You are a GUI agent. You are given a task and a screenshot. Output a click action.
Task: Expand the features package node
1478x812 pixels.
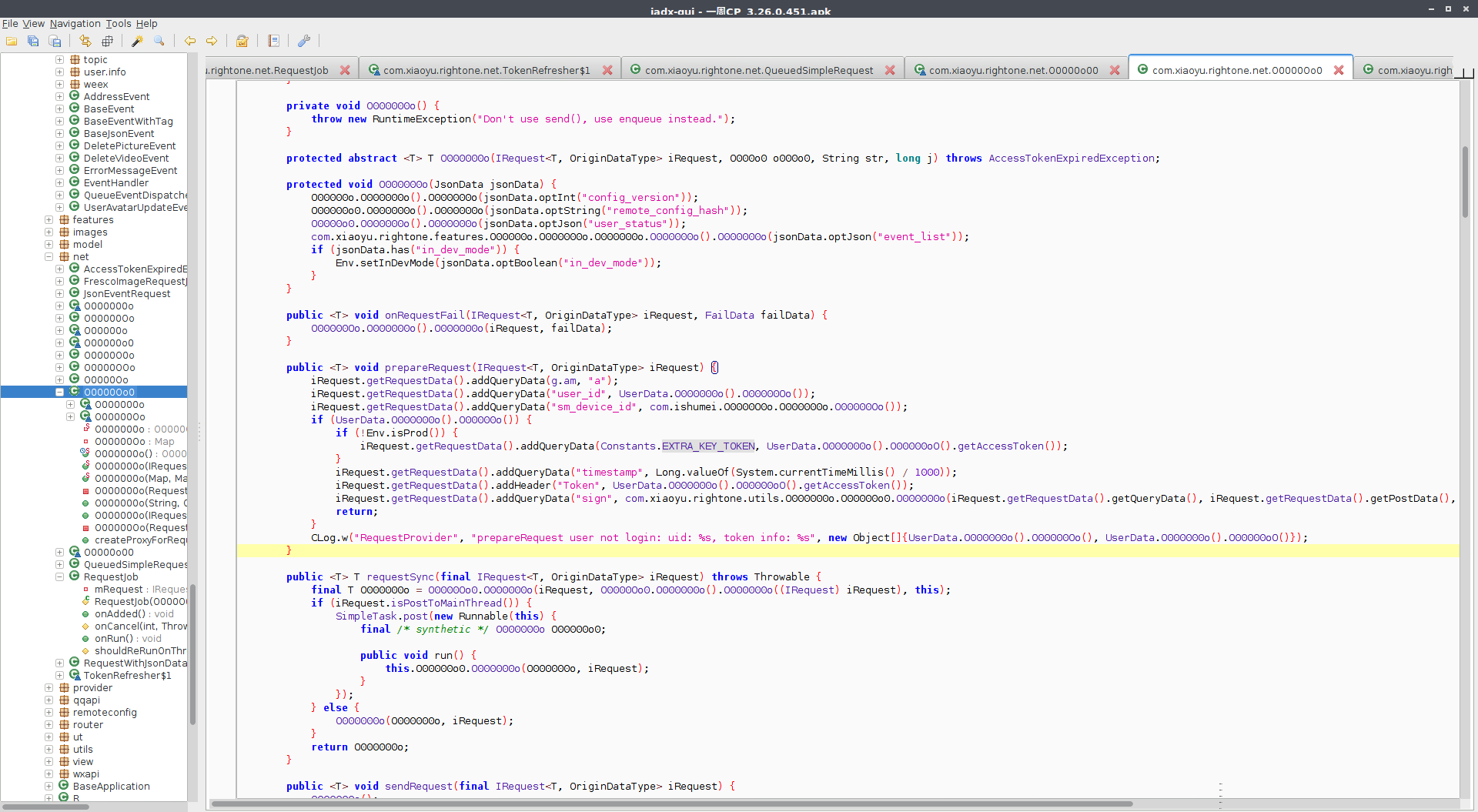(x=48, y=220)
